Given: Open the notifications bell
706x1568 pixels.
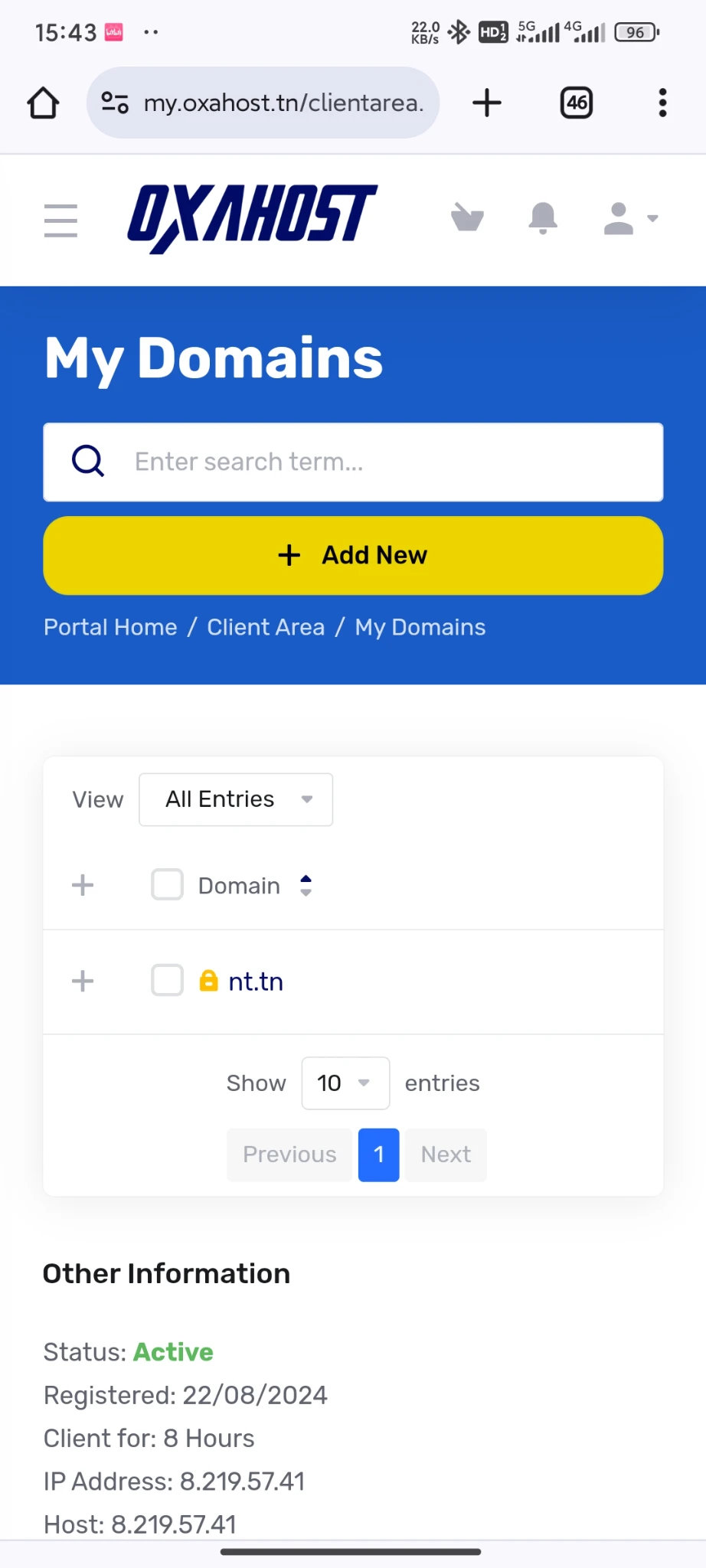Looking at the screenshot, I should point(543,218).
